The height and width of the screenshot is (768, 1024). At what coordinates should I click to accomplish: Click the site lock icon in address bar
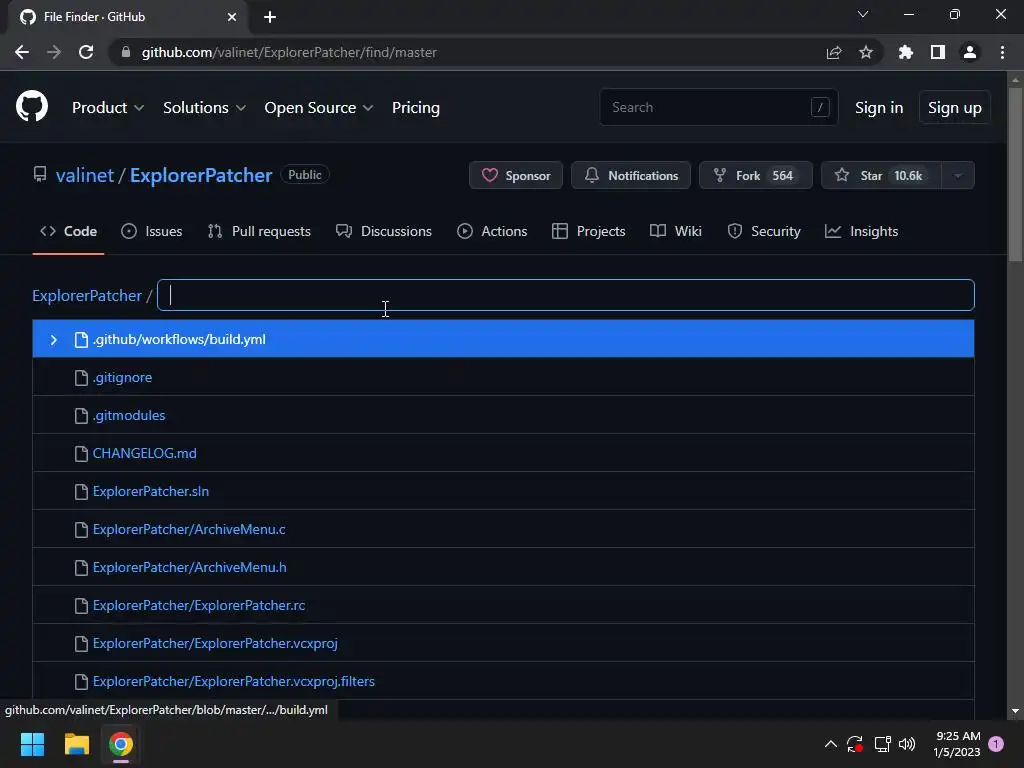[x=126, y=52]
